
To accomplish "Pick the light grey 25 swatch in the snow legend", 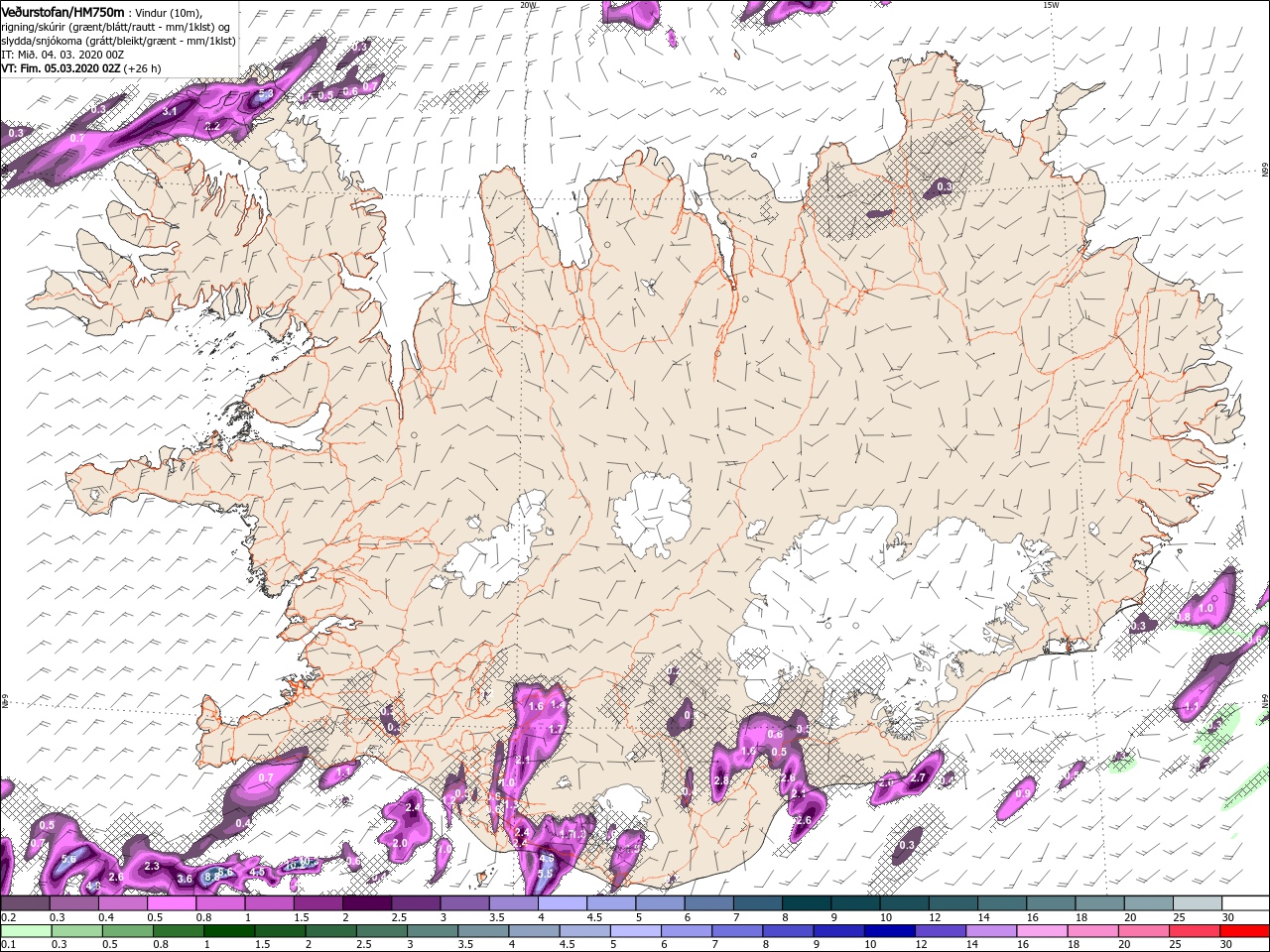I will pyautogui.click(x=1199, y=903).
